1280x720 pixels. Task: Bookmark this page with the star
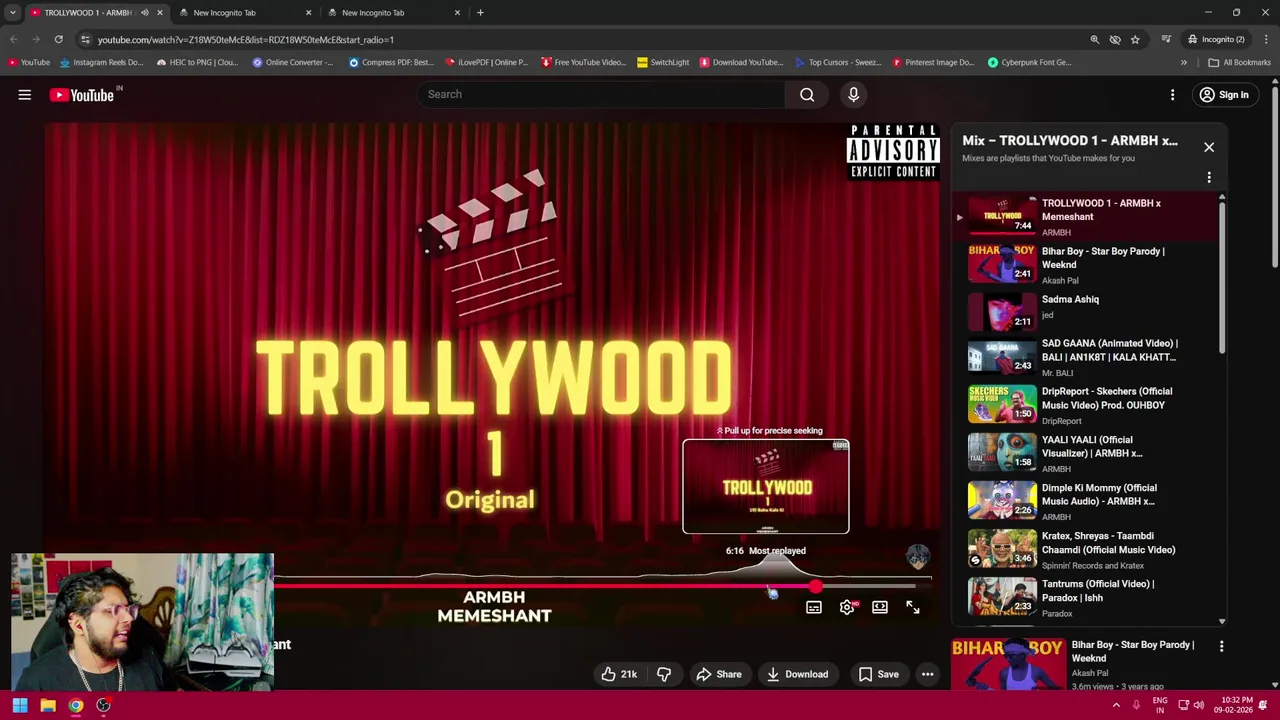click(x=1135, y=40)
